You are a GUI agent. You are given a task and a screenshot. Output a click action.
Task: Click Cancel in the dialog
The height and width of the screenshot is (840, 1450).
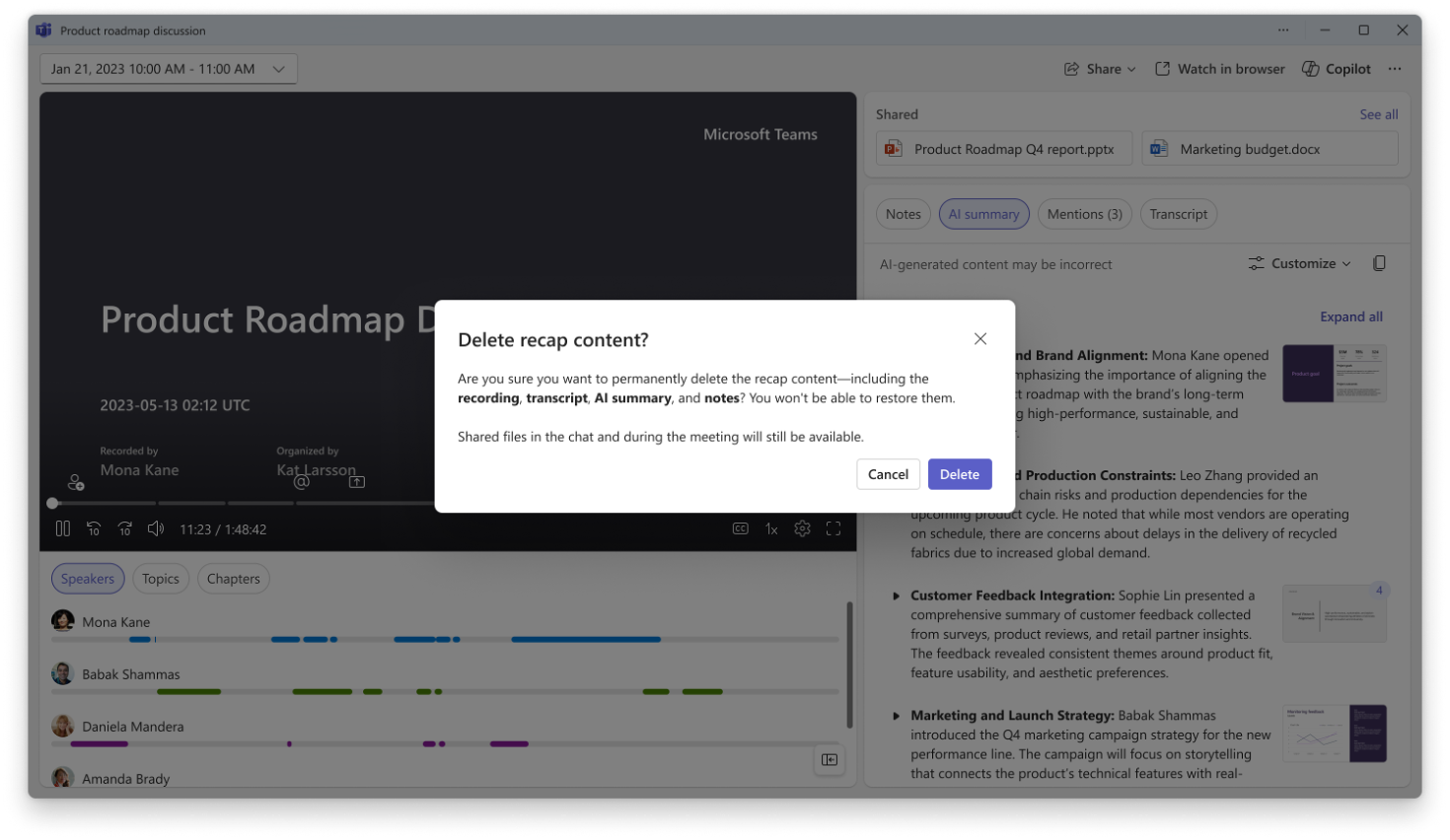888,474
